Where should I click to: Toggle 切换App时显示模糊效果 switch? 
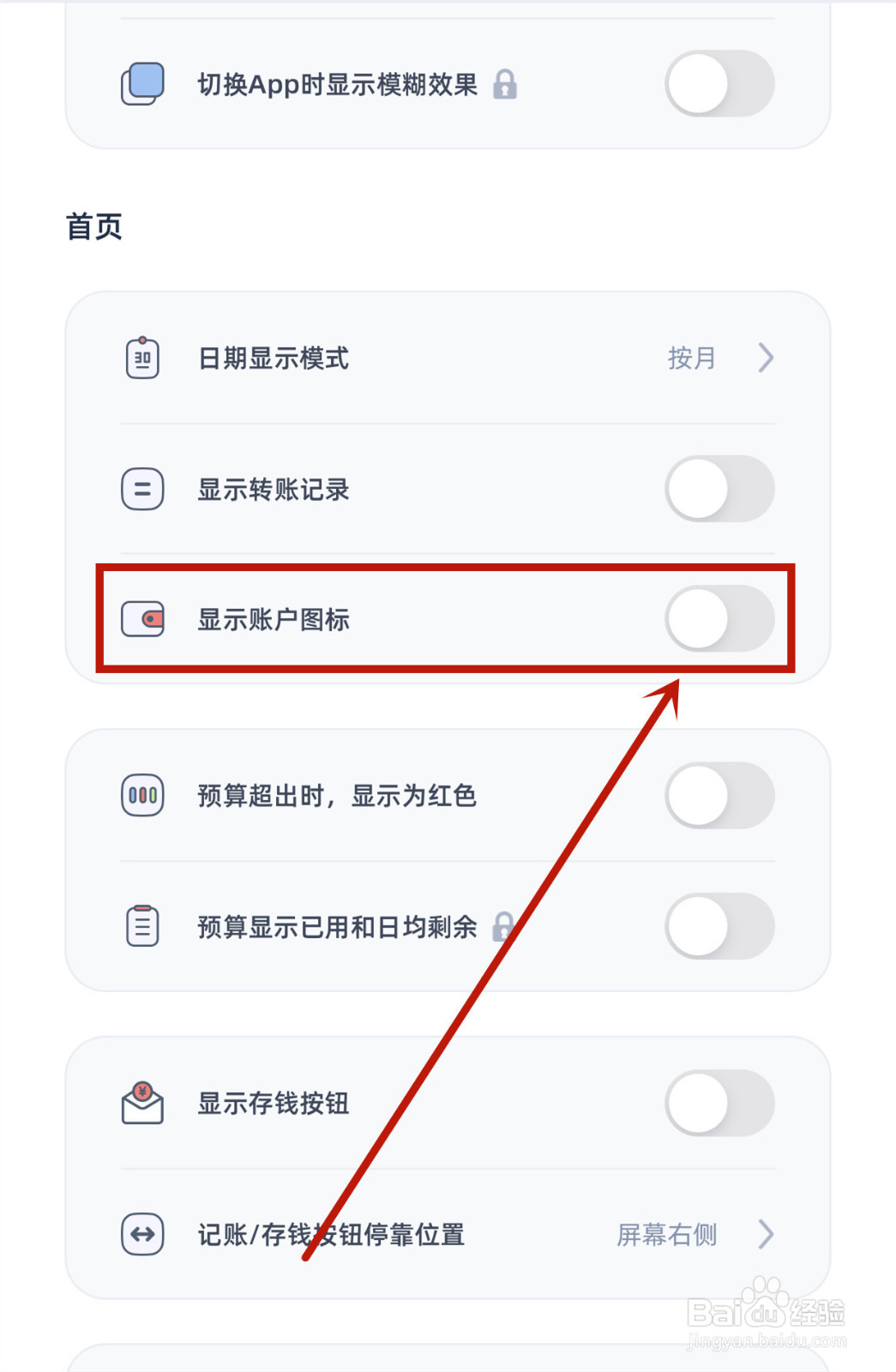(719, 84)
